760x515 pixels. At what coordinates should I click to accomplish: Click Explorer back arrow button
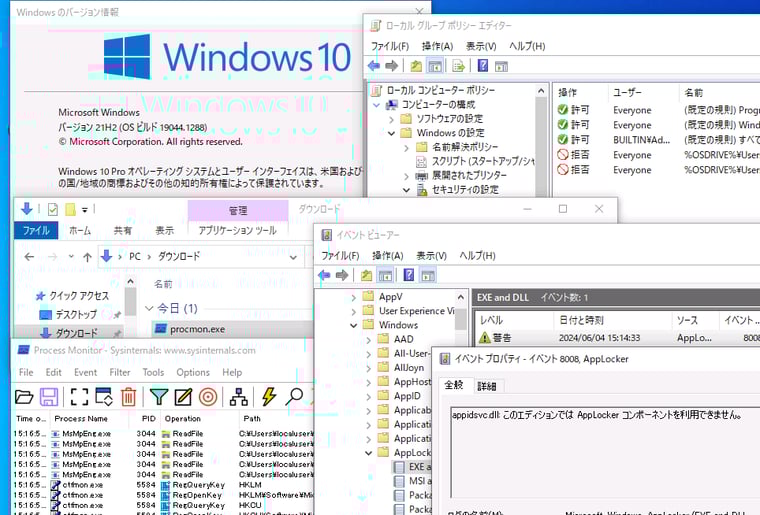[29, 257]
